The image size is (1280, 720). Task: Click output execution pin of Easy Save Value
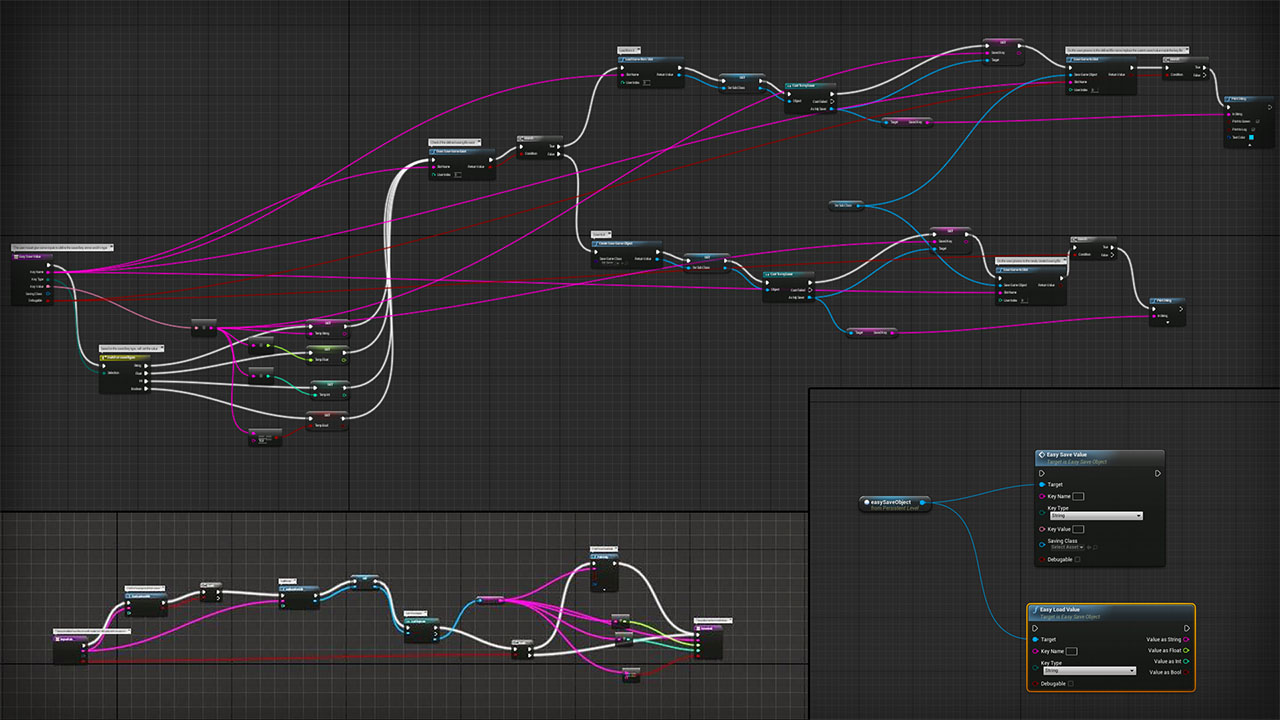tap(1157, 473)
